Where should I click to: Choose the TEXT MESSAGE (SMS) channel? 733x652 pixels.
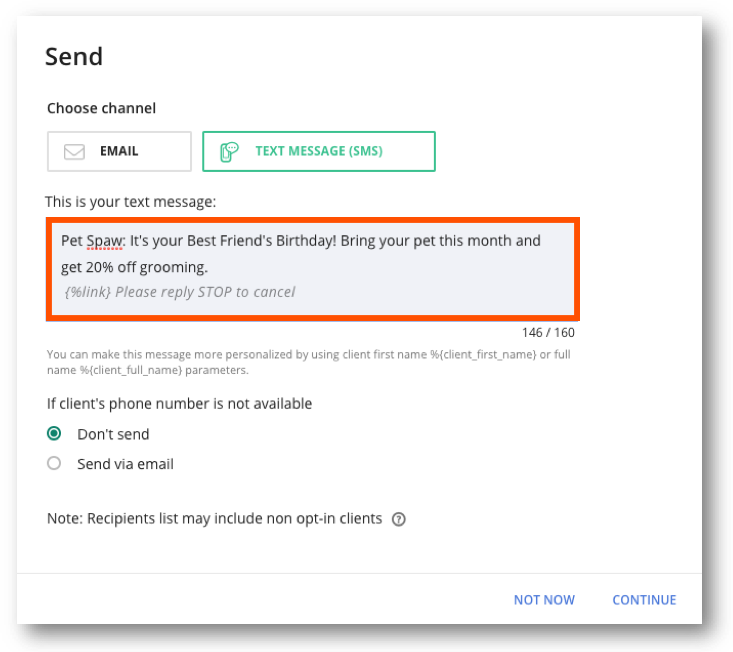click(319, 151)
